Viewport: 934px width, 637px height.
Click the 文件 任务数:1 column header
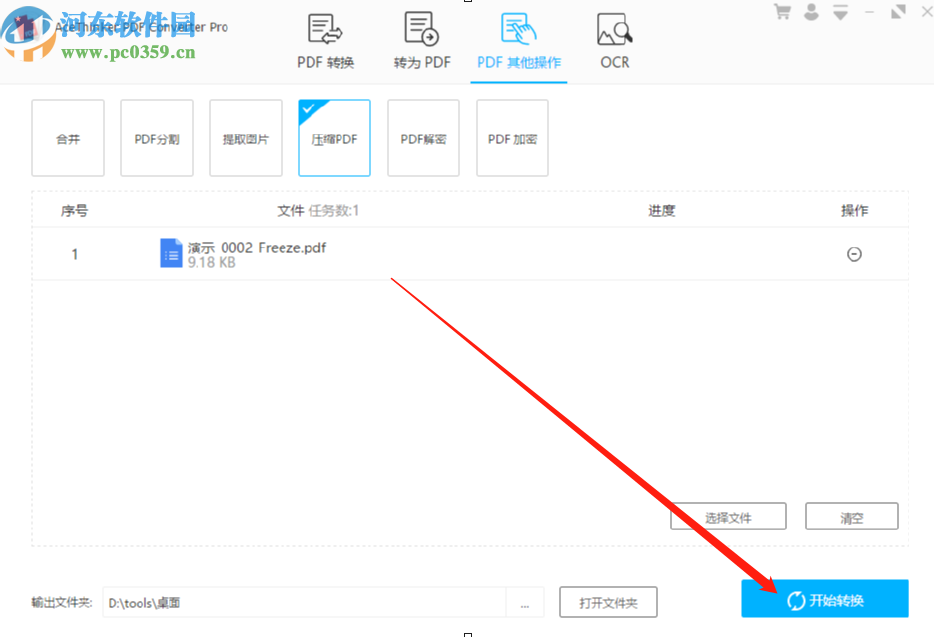click(x=318, y=210)
